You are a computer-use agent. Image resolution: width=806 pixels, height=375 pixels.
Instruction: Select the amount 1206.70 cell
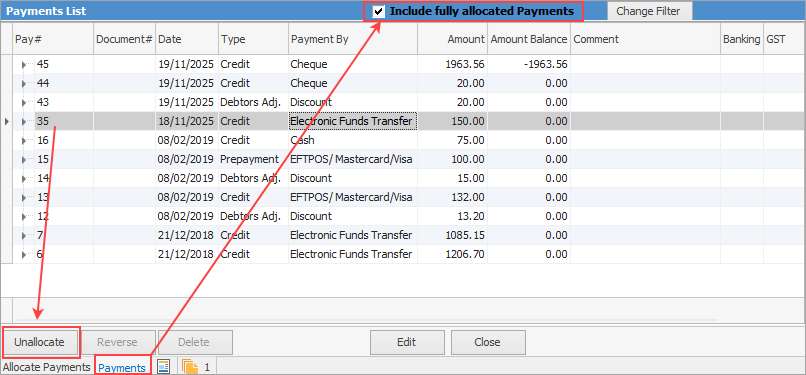(452, 255)
